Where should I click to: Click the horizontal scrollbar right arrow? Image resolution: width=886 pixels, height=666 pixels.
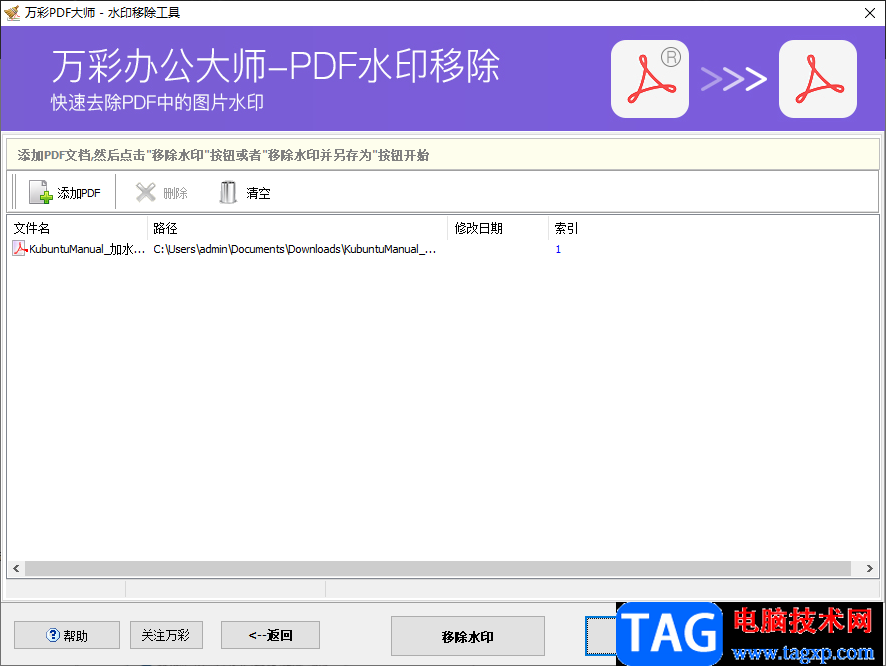point(870,568)
